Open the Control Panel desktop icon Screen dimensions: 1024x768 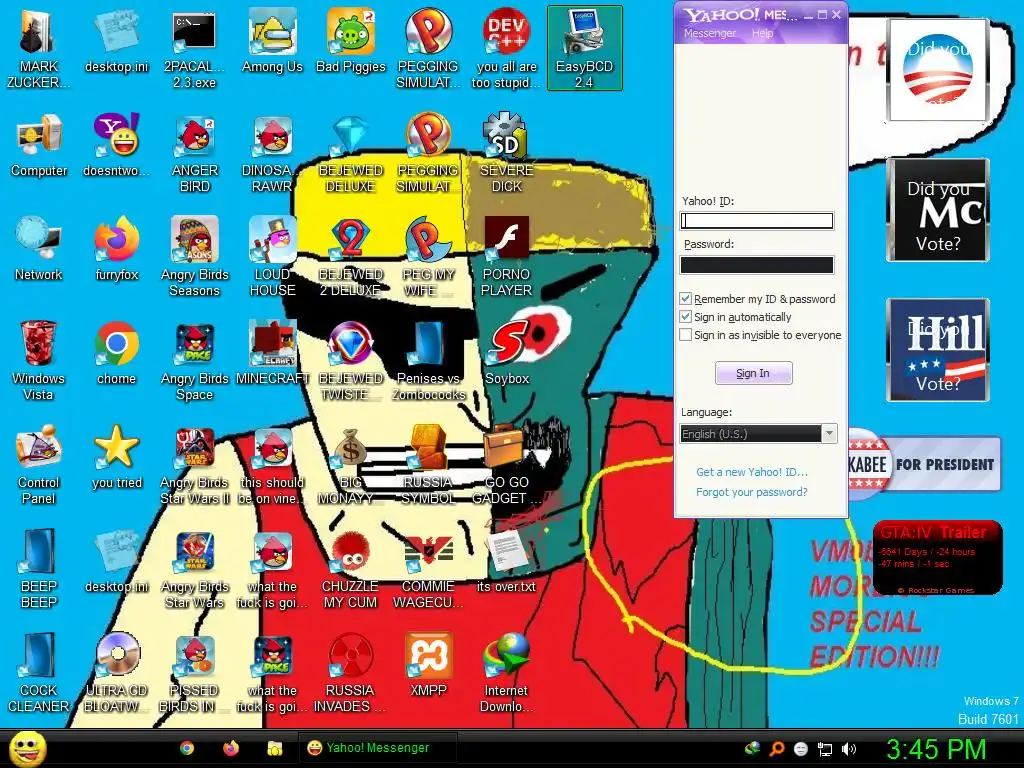coord(39,465)
